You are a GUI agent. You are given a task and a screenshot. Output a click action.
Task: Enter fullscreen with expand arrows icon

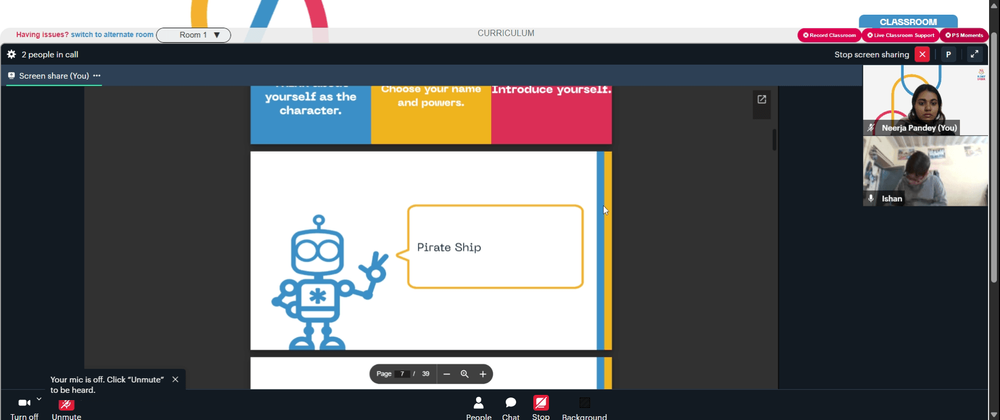(974, 55)
